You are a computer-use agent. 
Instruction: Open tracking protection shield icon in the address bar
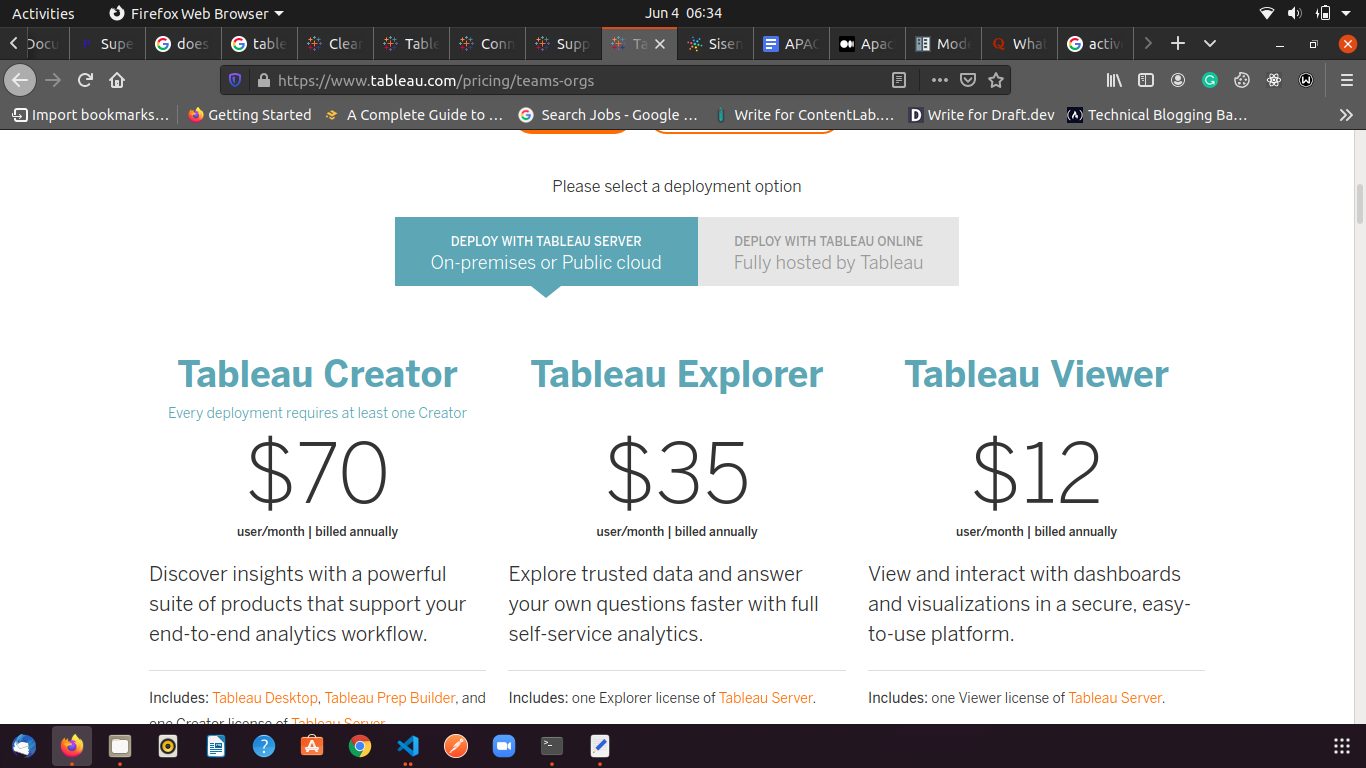pyautogui.click(x=235, y=80)
